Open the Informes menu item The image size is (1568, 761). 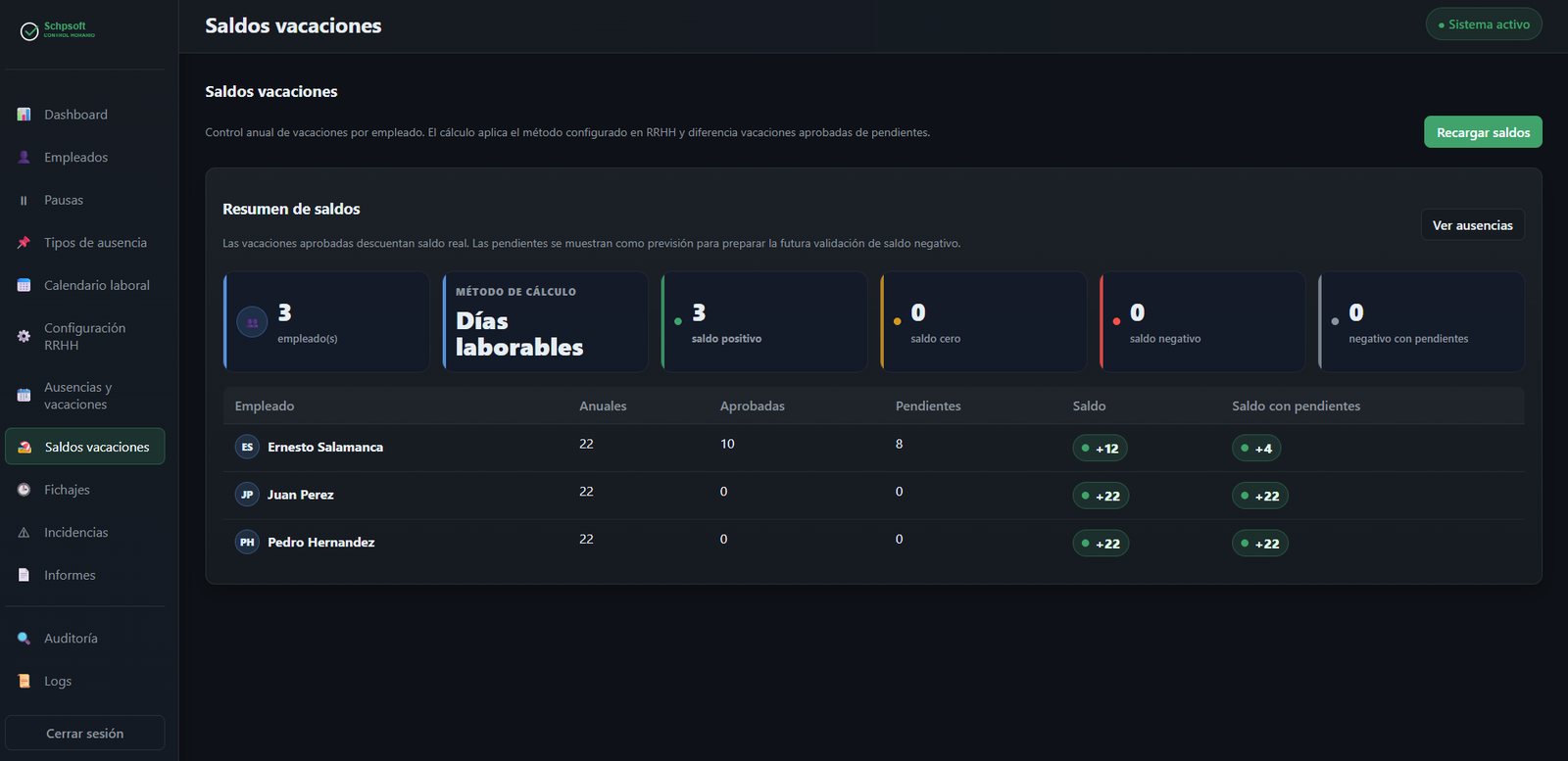tap(85, 575)
